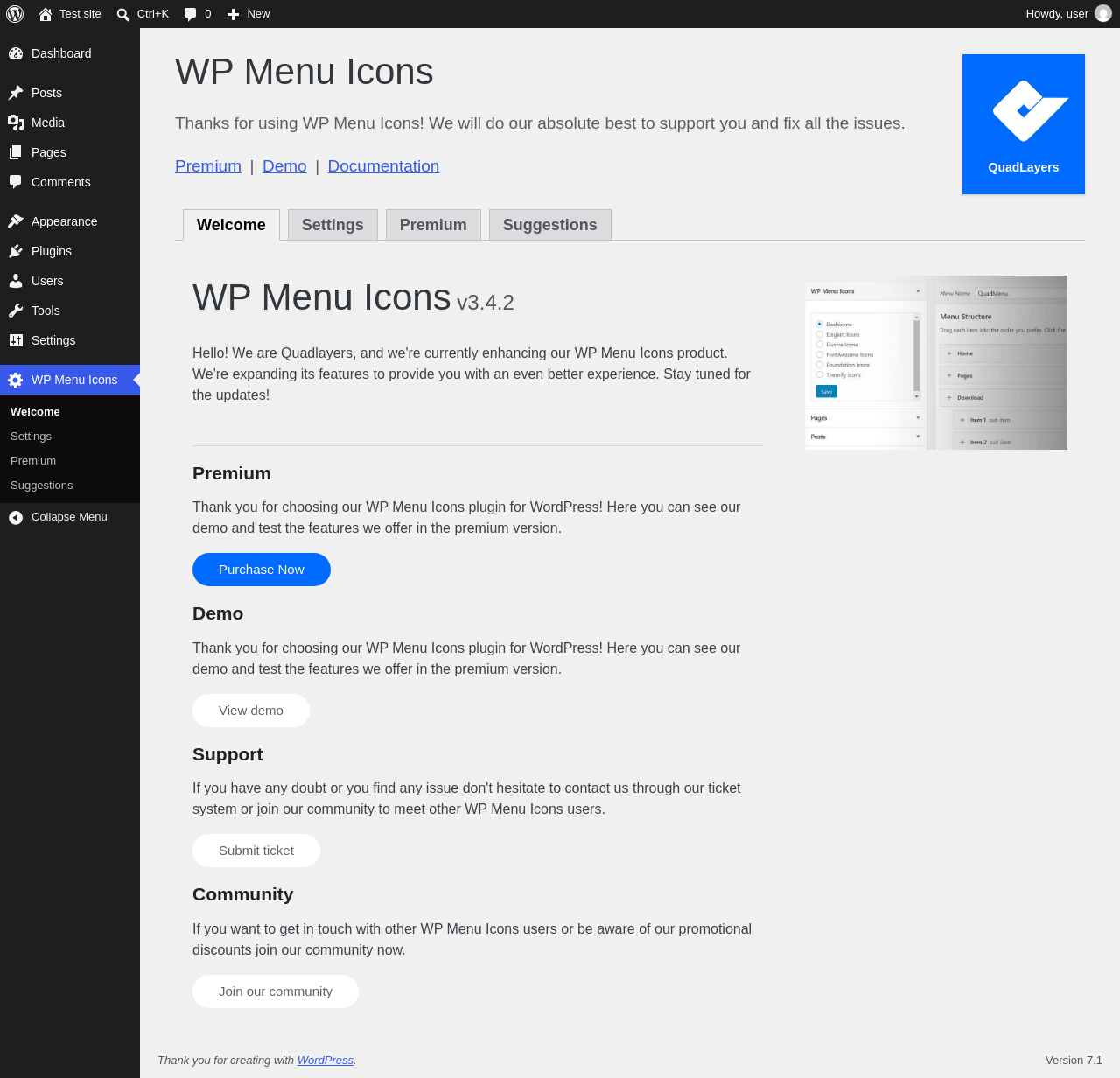Click the Media icon in sidebar

tap(16, 122)
